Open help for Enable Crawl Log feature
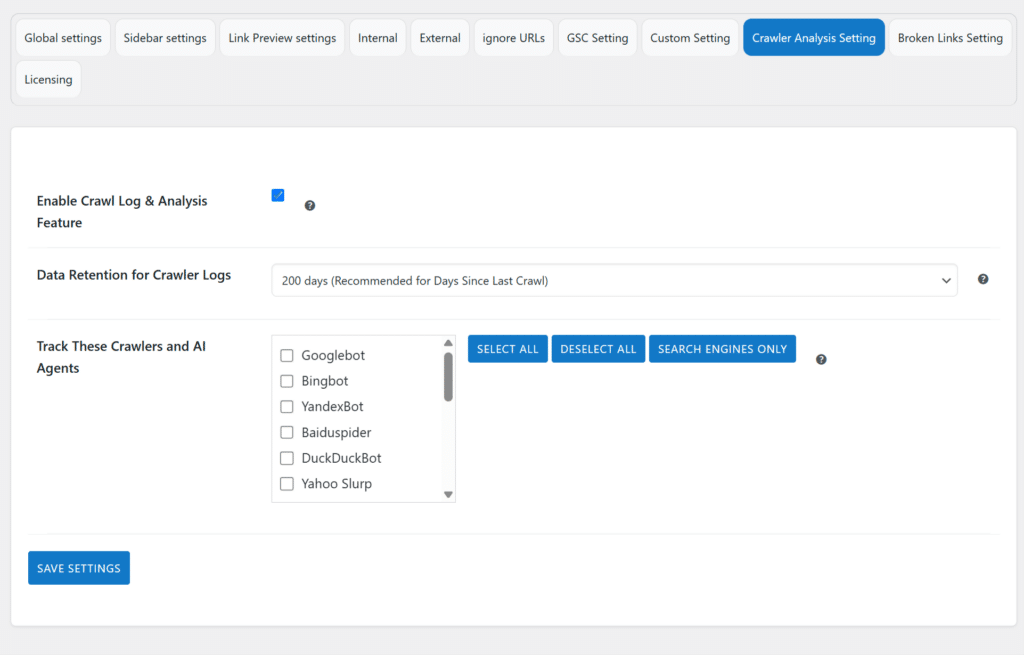The image size is (1024, 655). coord(310,205)
